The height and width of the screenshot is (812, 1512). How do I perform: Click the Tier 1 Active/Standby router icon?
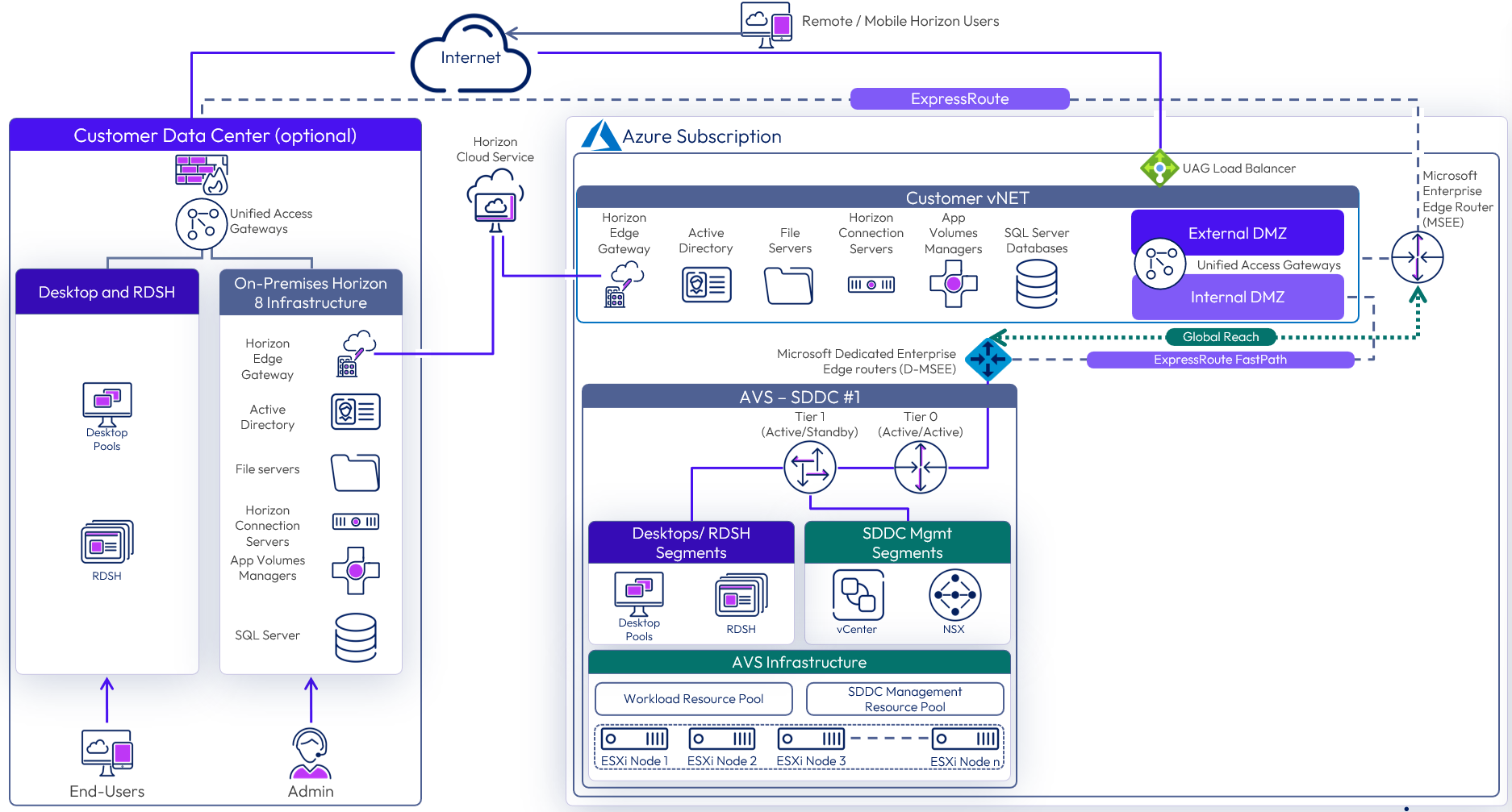coord(809,467)
